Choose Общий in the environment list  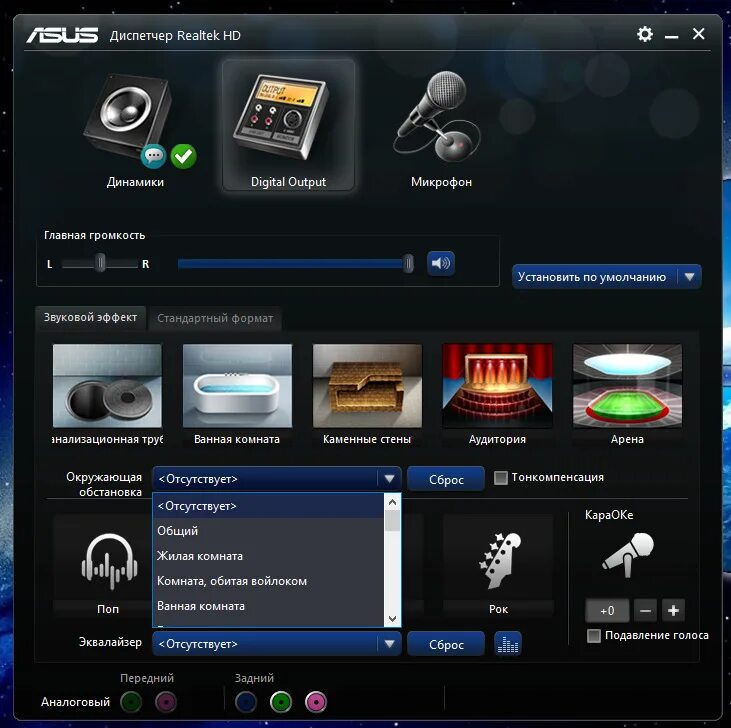pyautogui.click(x=268, y=531)
